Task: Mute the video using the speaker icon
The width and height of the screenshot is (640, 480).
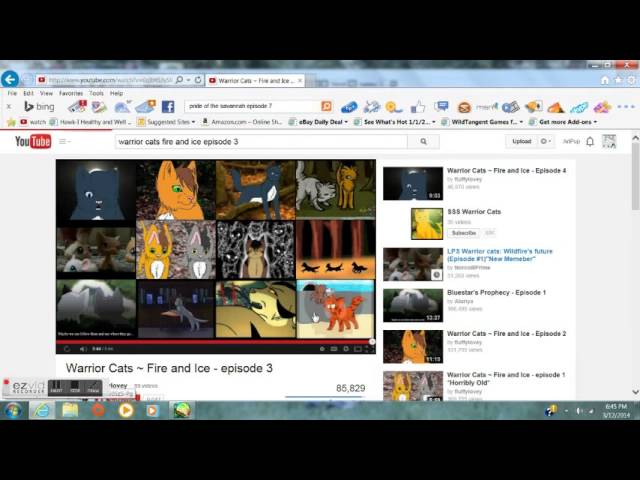Action: (83, 349)
